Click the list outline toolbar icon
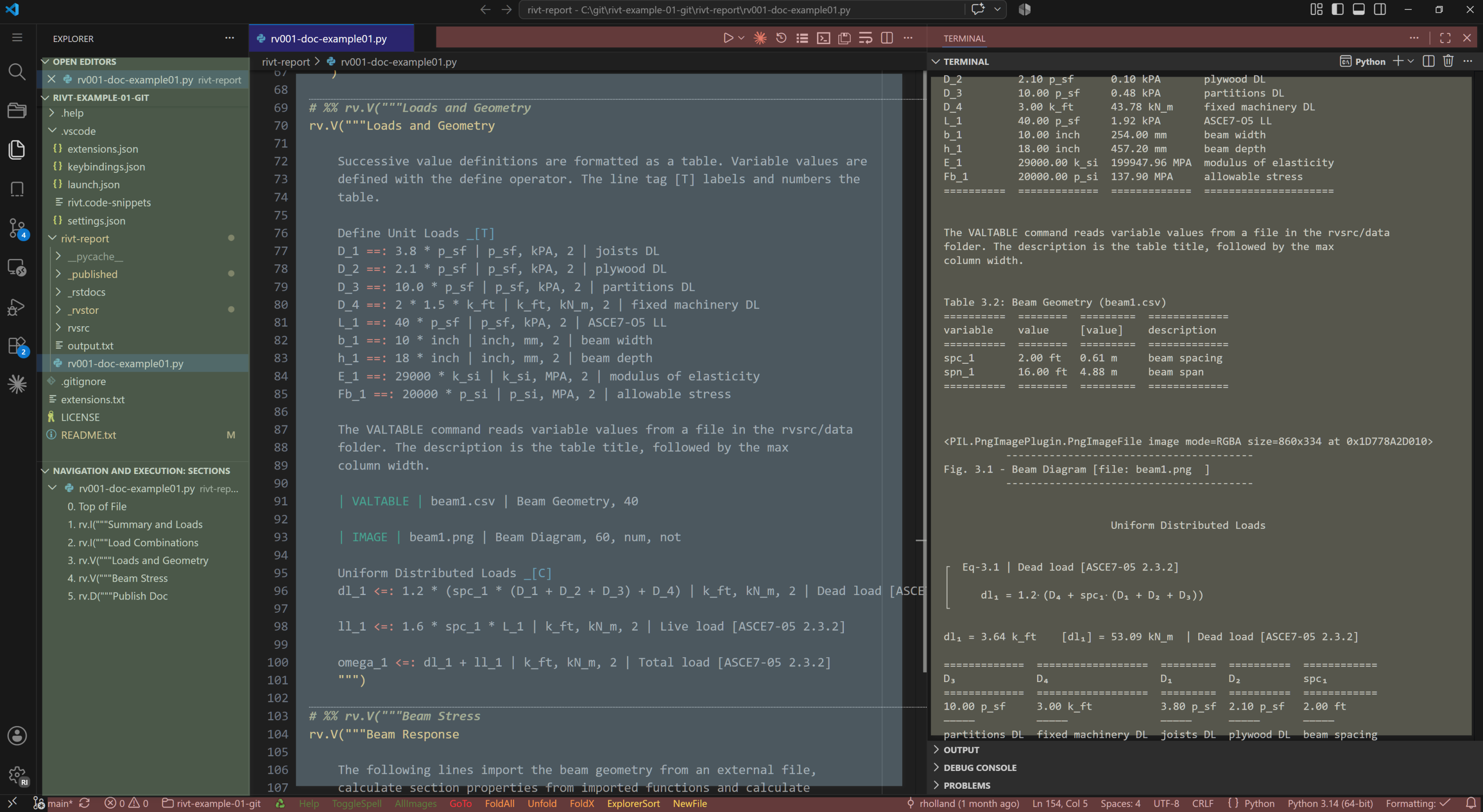 tap(802, 38)
